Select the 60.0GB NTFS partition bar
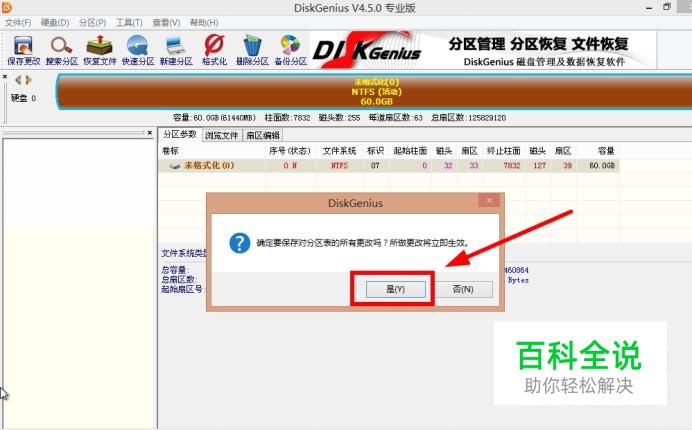The width and height of the screenshot is (692, 430). coord(374,92)
